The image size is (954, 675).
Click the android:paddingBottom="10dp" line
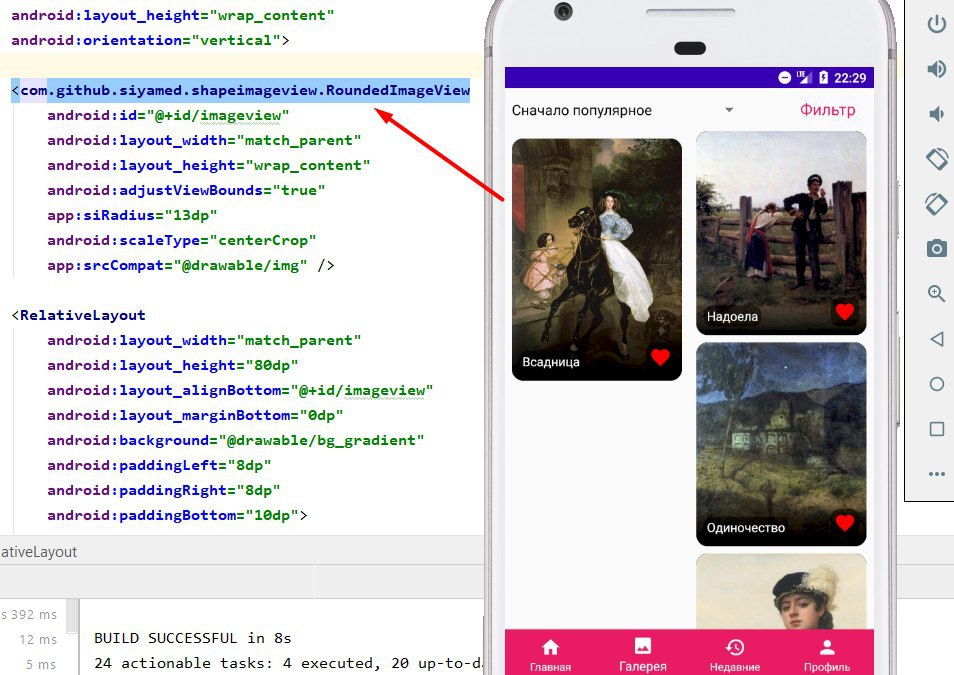(x=177, y=515)
